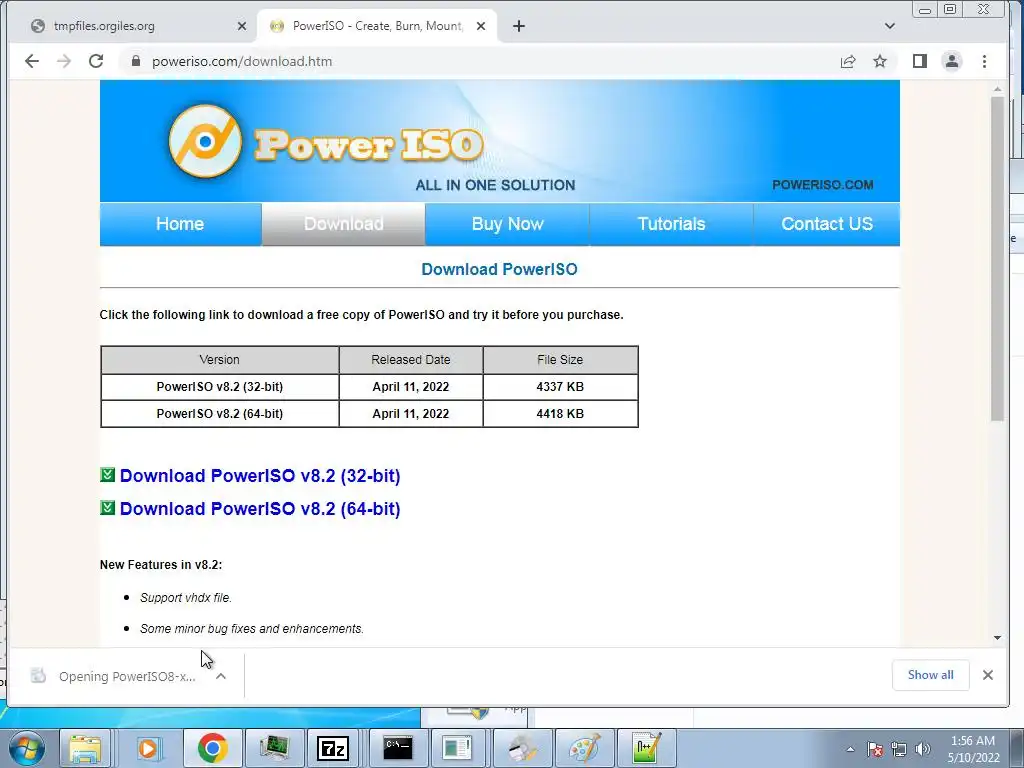Image resolution: width=1024 pixels, height=768 pixels.
Task: Click the browser forward arrow
Action: pos(64,61)
